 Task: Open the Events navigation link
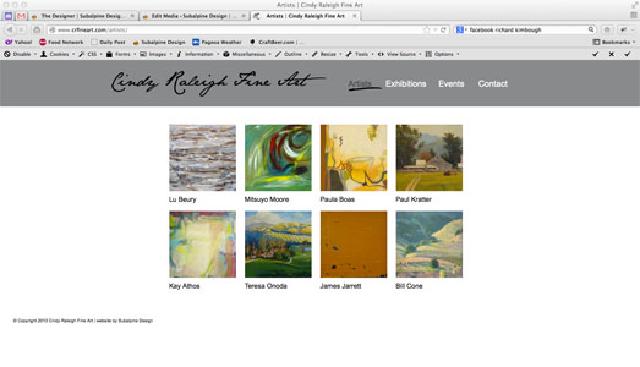click(x=451, y=84)
